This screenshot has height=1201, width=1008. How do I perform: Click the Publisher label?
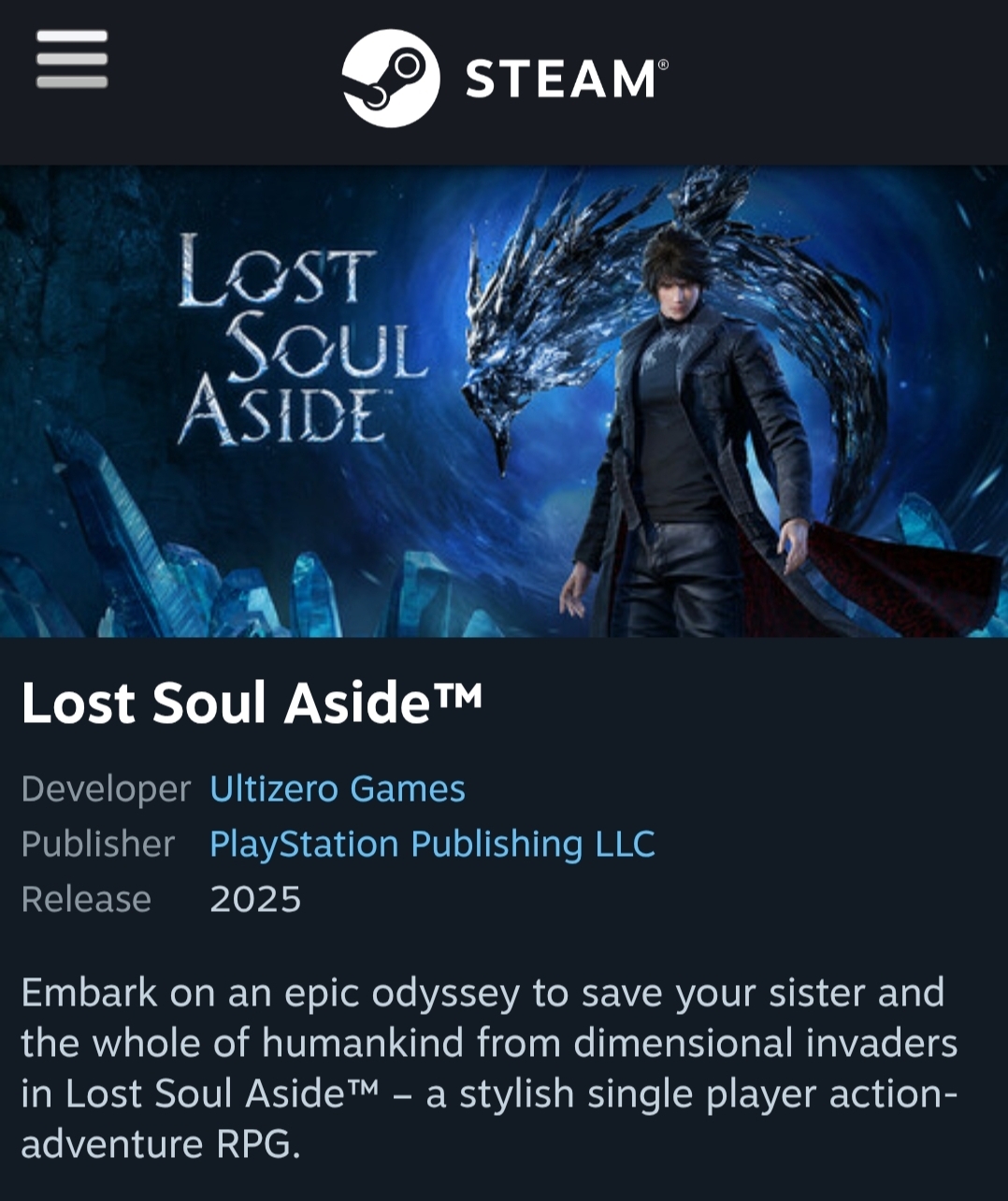click(98, 844)
